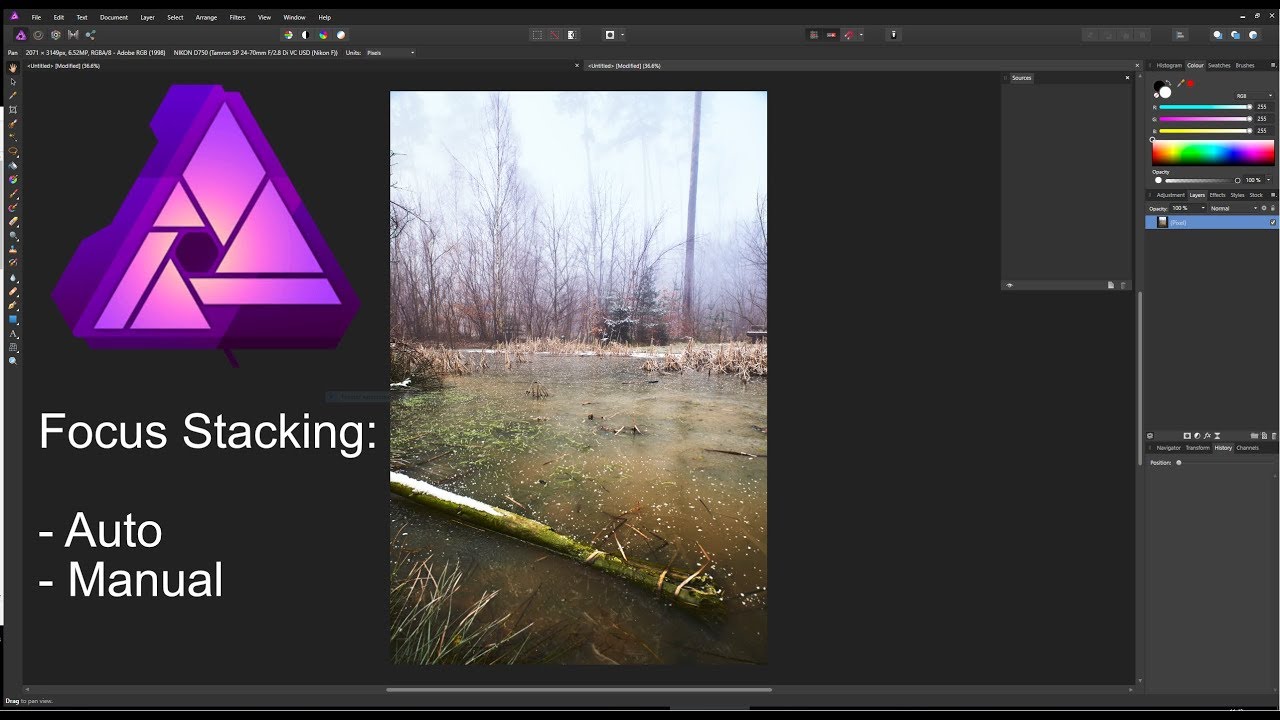Open the Normal blend mode dropdown
This screenshot has width=1280, height=720.
tap(1233, 208)
